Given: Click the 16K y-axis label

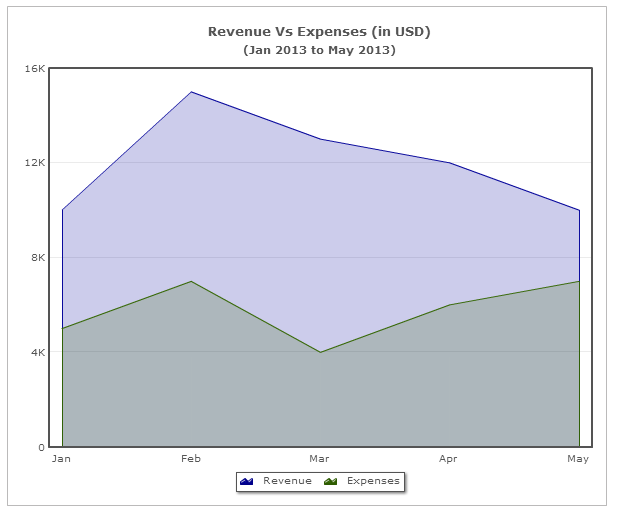Looking at the screenshot, I should pyautogui.click(x=35, y=68).
